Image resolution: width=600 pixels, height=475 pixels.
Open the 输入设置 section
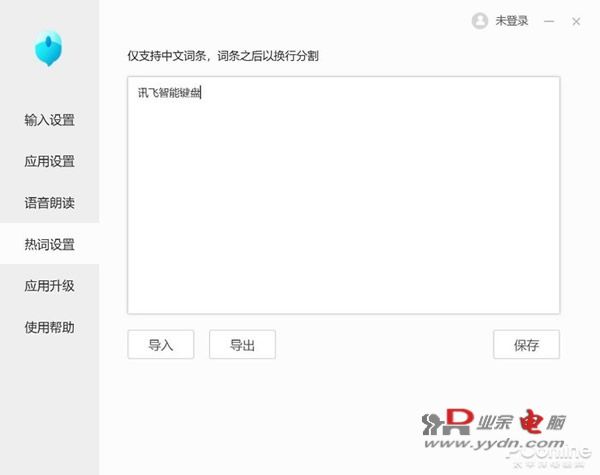coord(49,120)
